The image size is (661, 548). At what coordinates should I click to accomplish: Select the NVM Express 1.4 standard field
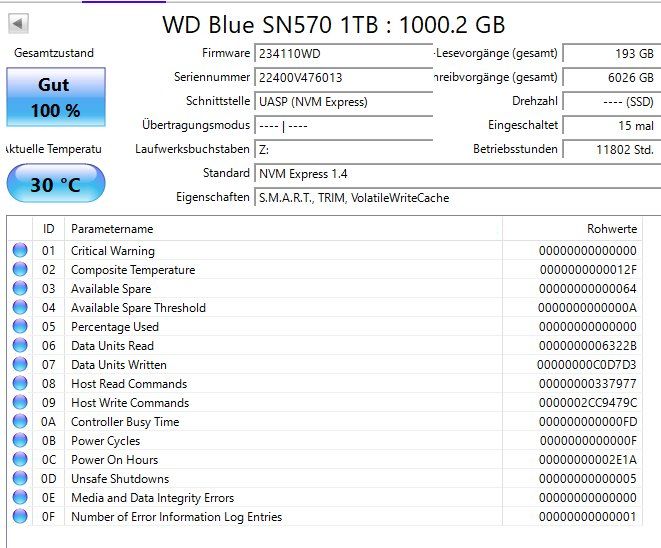(x=457, y=174)
